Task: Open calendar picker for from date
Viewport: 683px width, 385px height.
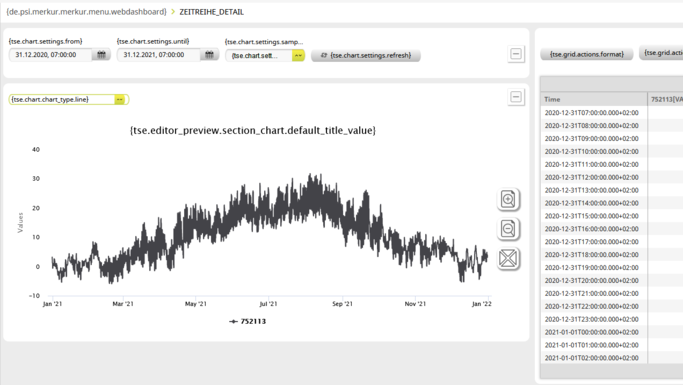Action: (101, 55)
